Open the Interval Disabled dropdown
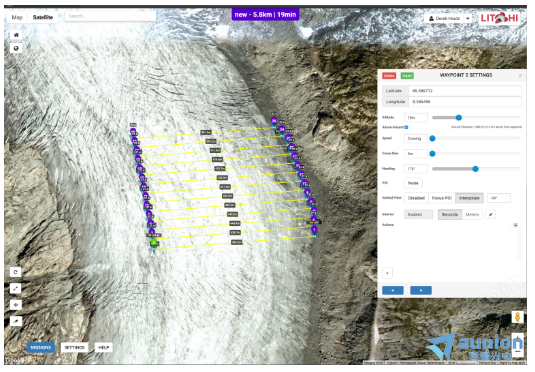This screenshot has width=535, height=372. pyautogui.click(x=418, y=215)
